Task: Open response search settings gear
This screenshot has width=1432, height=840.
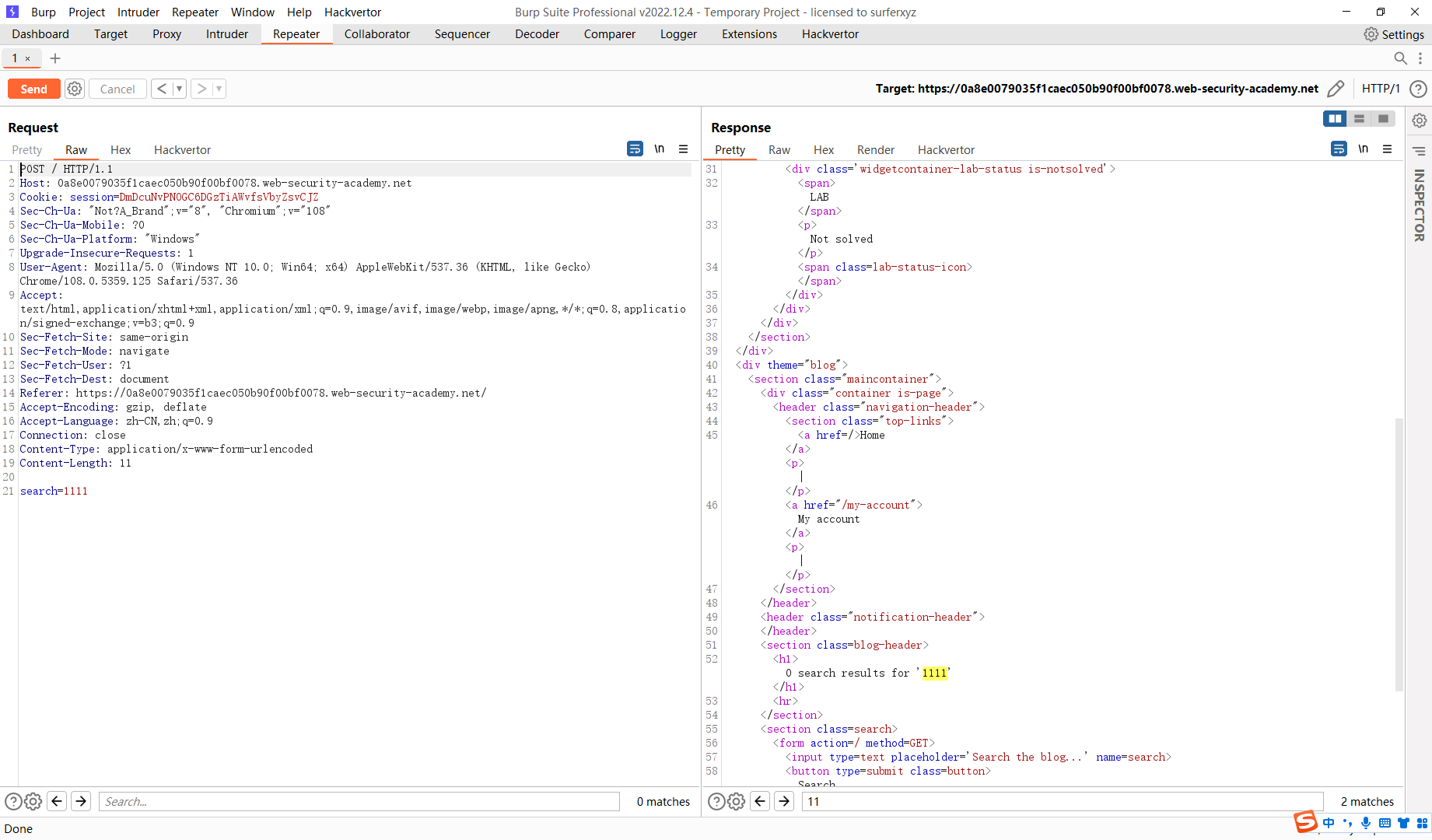Action: (x=736, y=801)
